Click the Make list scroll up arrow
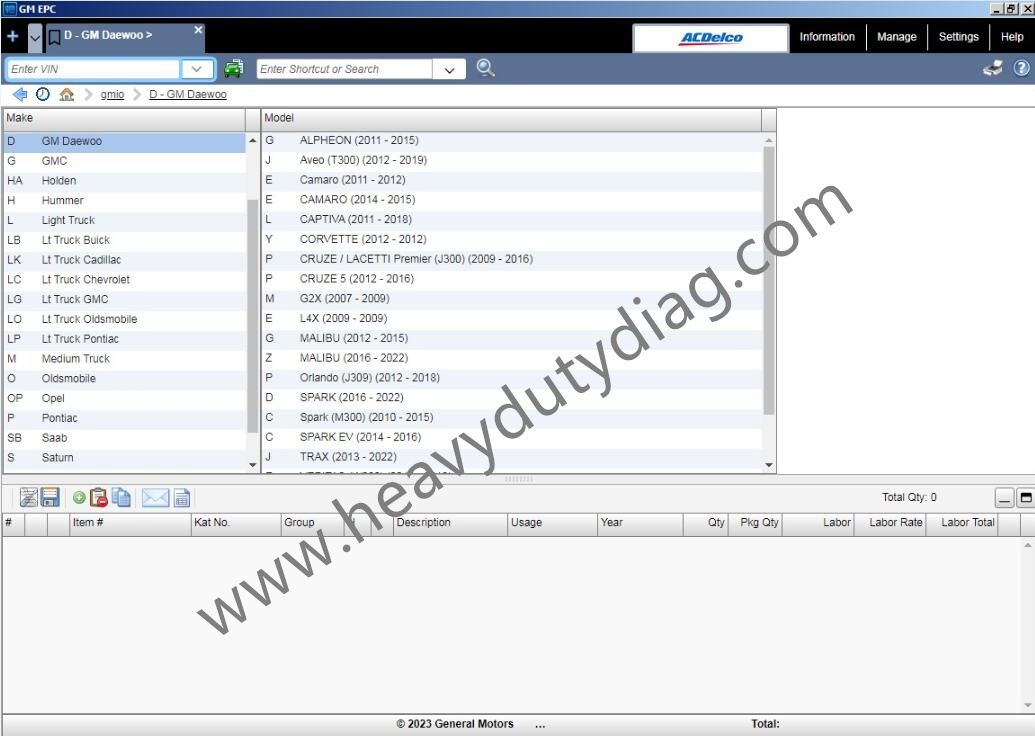This screenshot has height=736, width=1035. coord(252,141)
